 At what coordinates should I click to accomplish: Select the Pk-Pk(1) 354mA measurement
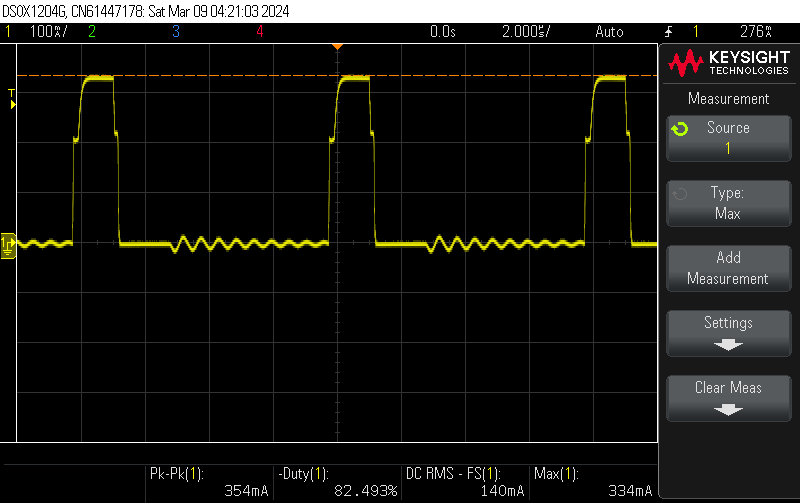pos(209,482)
